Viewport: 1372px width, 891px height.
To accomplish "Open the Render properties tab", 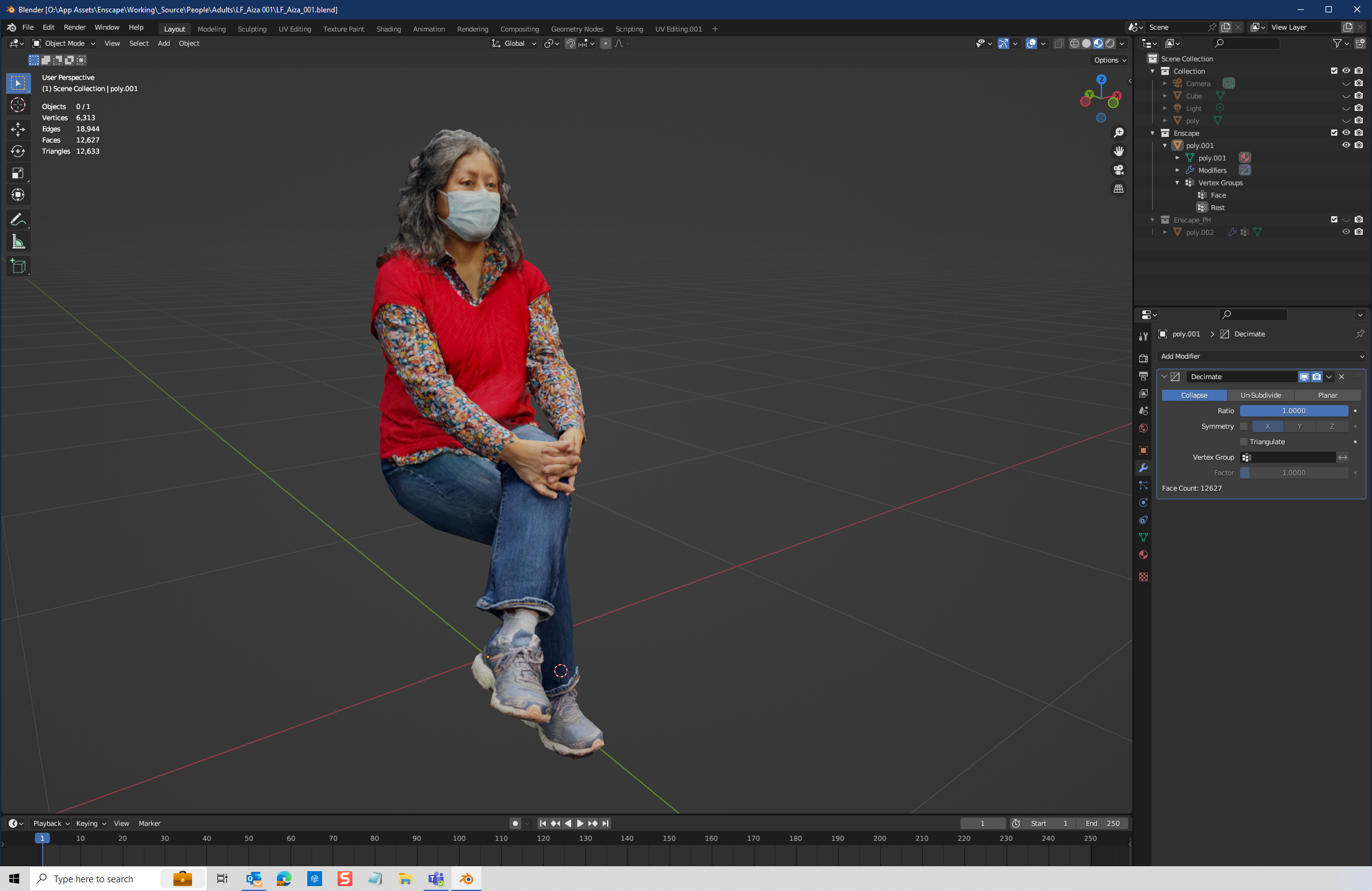I will click(1143, 358).
